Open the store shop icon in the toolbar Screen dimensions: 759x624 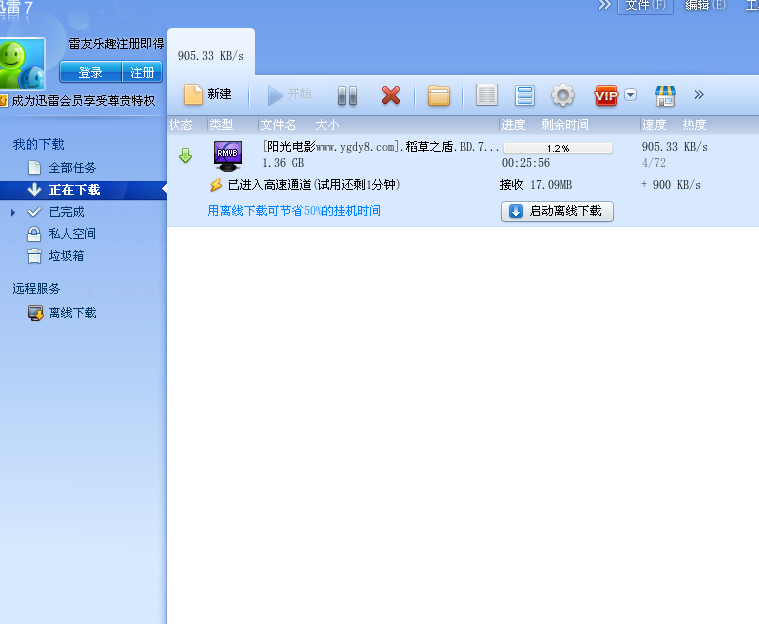pos(665,95)
